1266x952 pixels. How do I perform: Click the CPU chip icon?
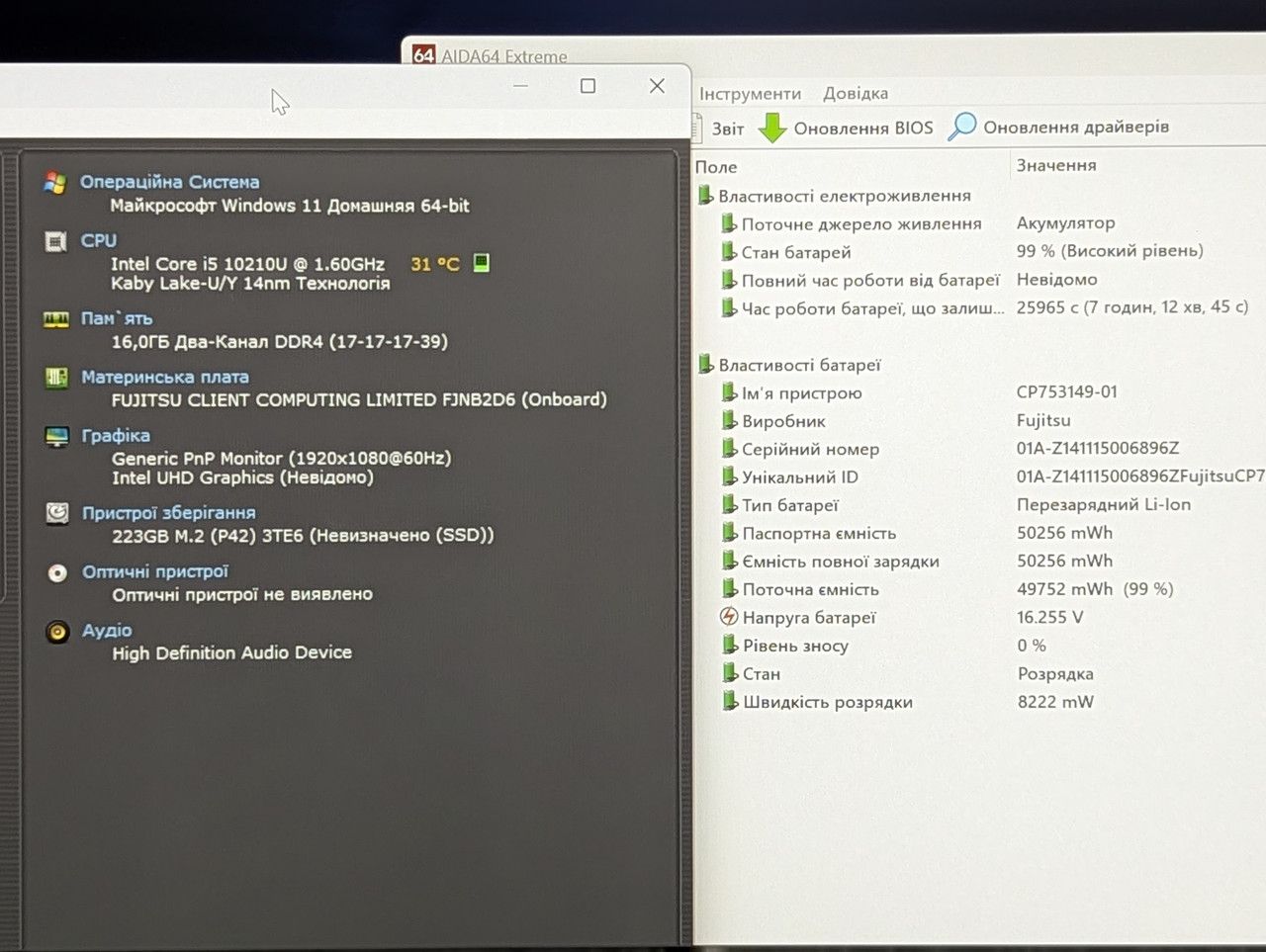coord(56,241)
